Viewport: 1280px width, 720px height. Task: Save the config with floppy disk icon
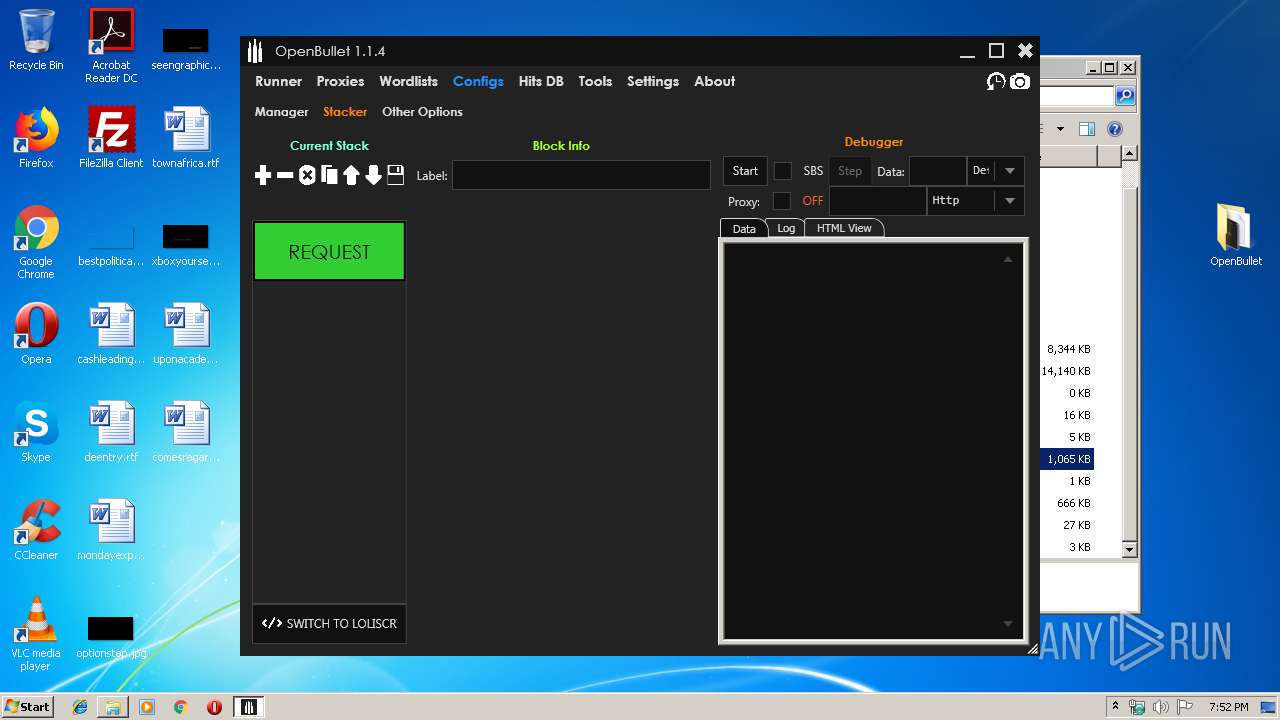point(395,175)
